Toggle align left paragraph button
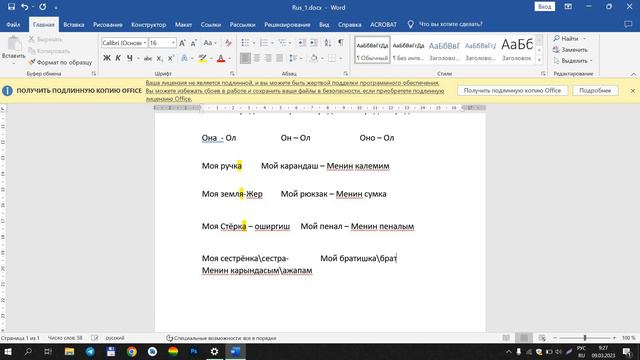Viewport: 640px width, 360px height. (245, 58)
